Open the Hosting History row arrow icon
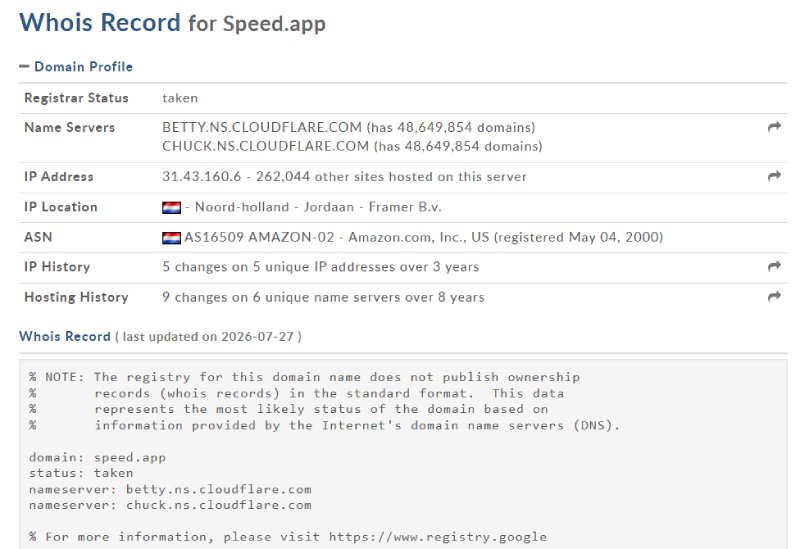The width and height of the screenshot is (800, 549). [774, 296]
